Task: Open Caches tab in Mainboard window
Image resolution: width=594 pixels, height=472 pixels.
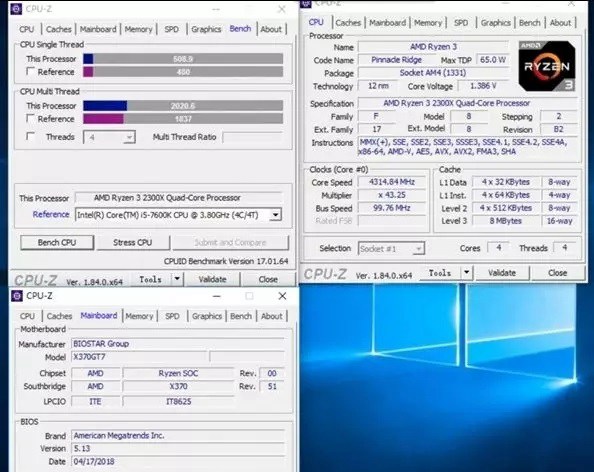Action: 59,316
